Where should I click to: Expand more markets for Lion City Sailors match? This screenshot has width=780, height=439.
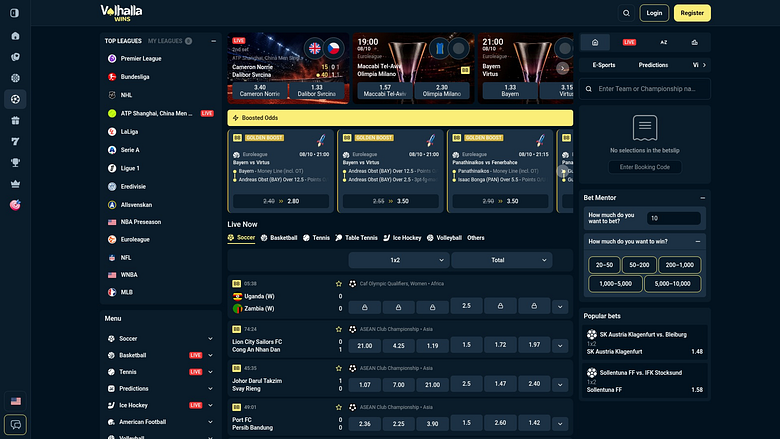tap(560, 346)
